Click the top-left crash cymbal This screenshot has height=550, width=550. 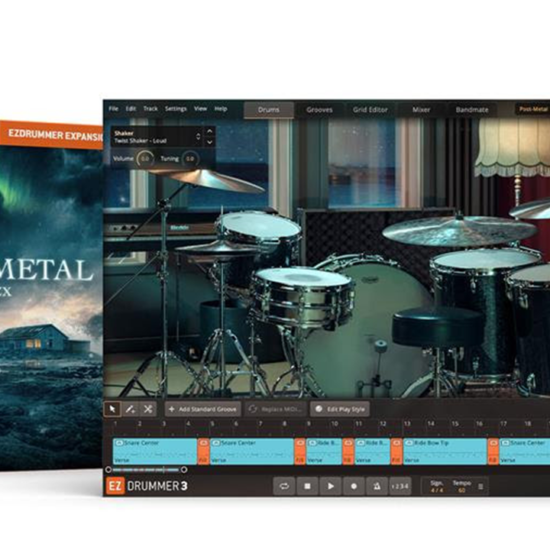coord(210,181)
